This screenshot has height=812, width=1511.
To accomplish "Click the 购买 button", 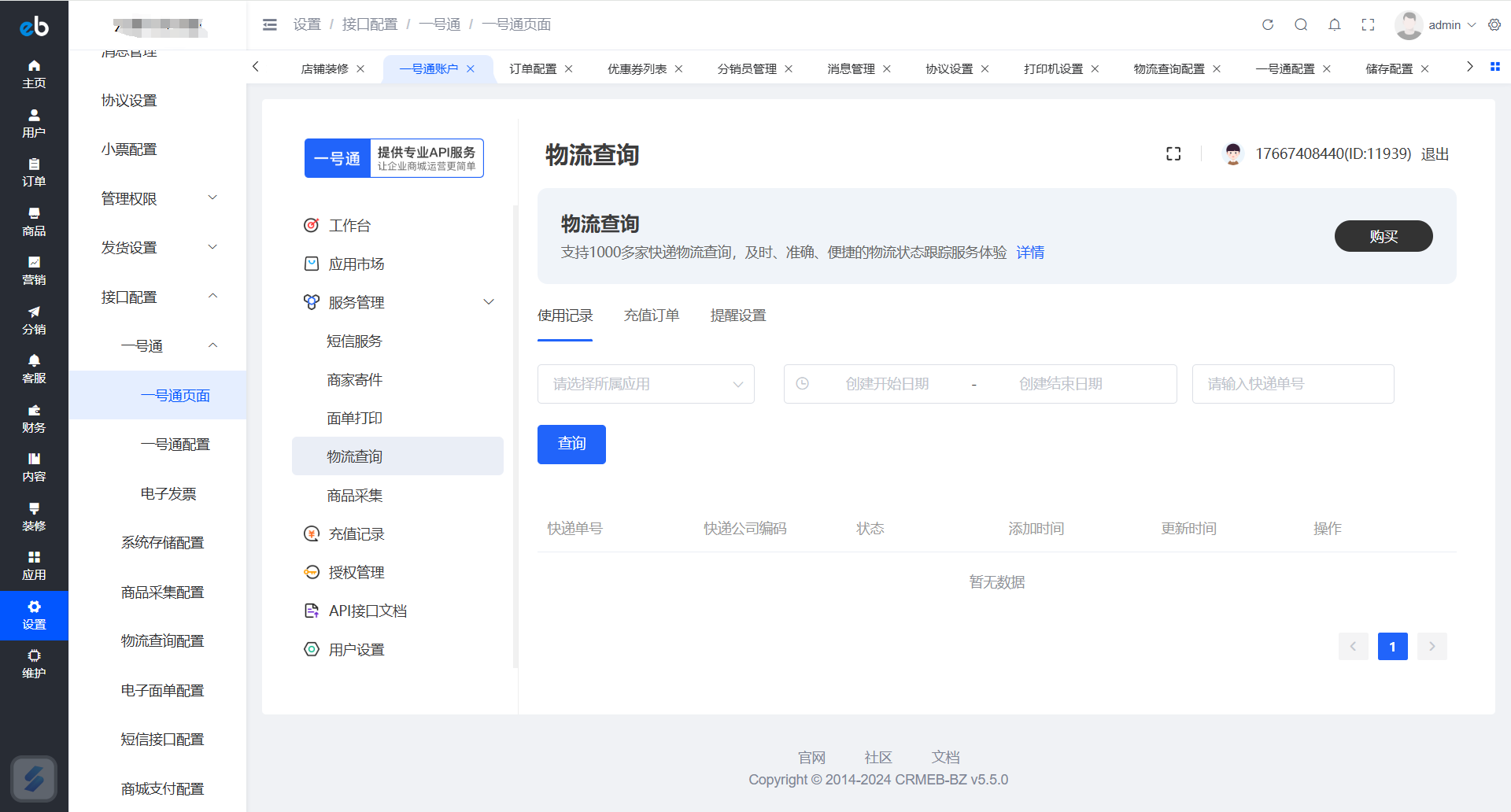I will coord(1384,236).
